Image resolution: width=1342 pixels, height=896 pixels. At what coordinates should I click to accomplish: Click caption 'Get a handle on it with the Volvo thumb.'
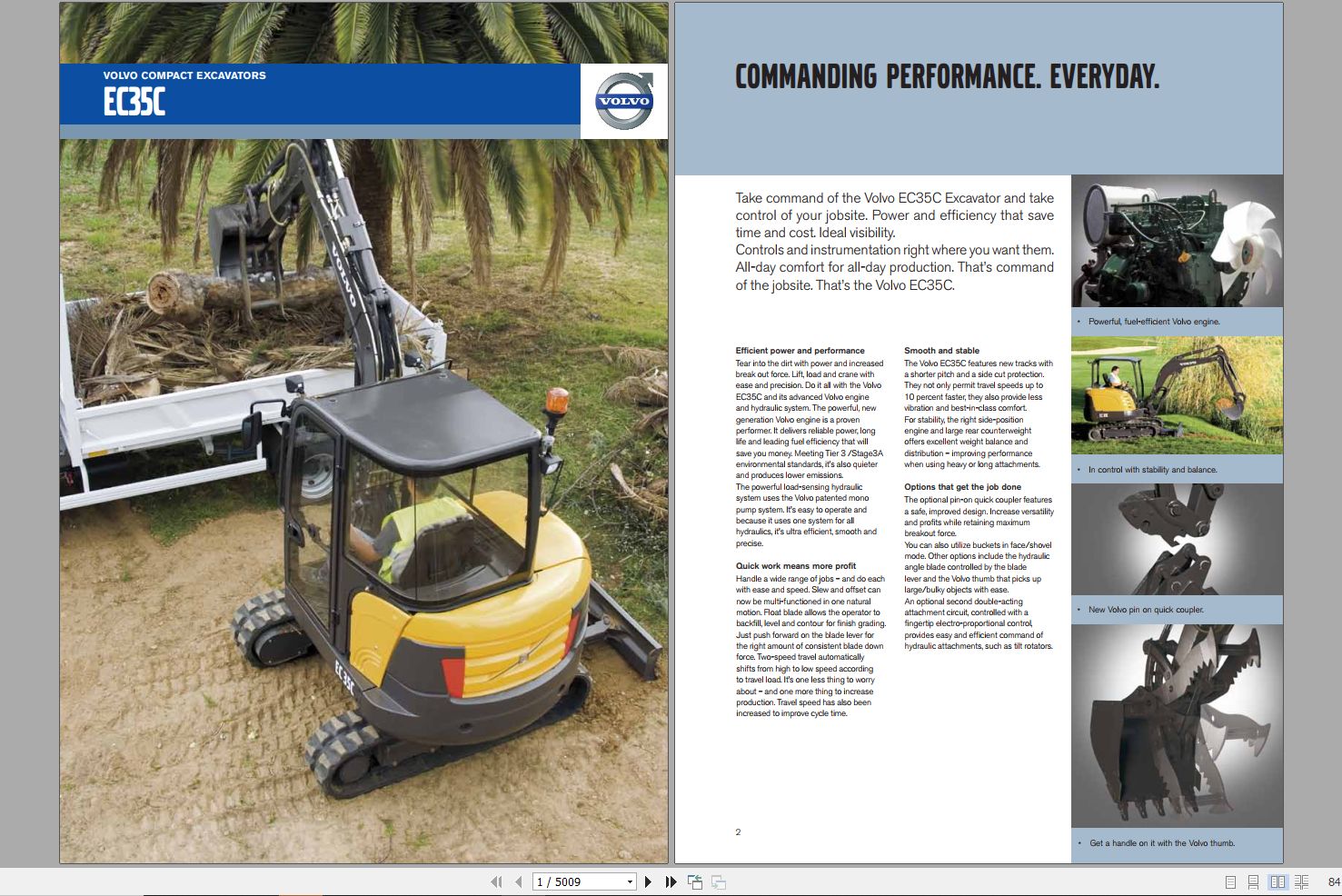point(1162,843)
